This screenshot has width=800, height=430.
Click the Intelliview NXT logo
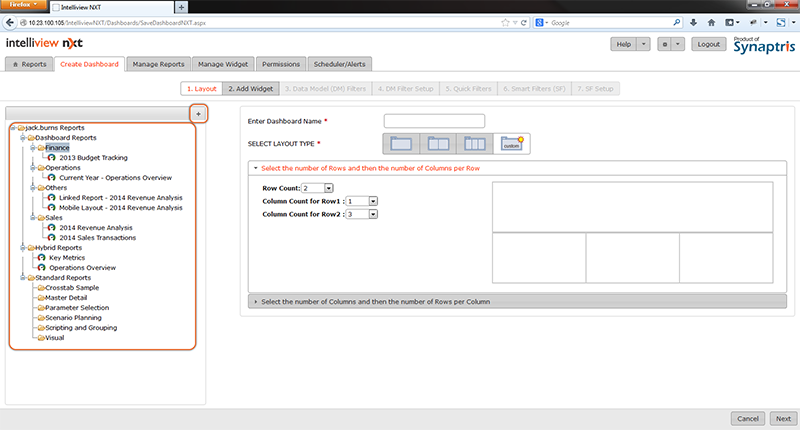(44, 43)
